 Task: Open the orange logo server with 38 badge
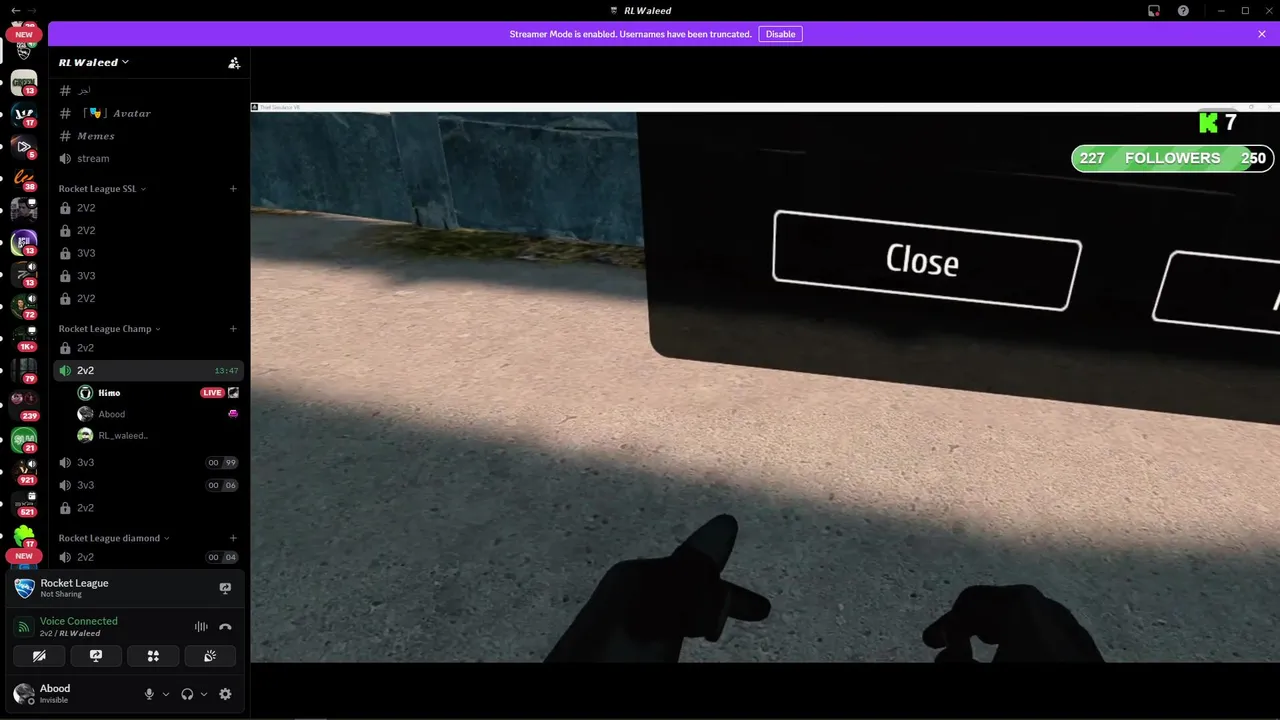coord(24,177)
